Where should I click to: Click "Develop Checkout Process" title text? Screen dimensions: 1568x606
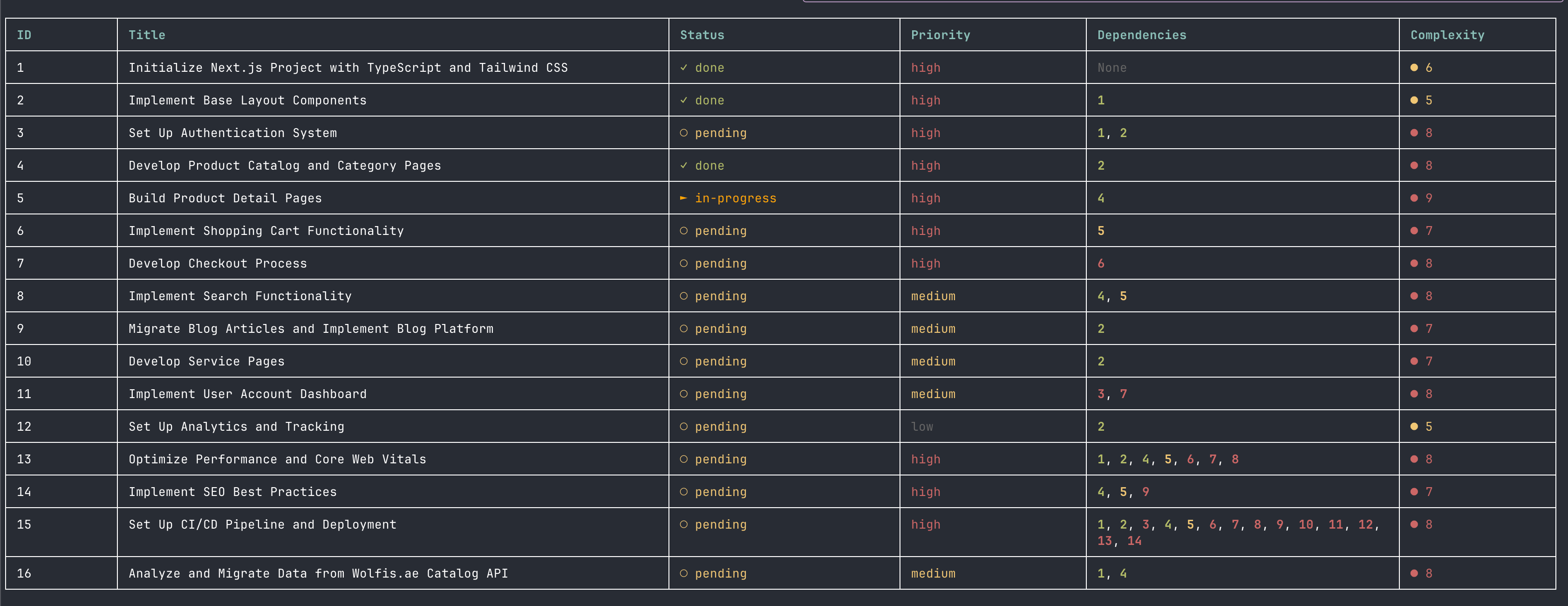click(217, 263)
